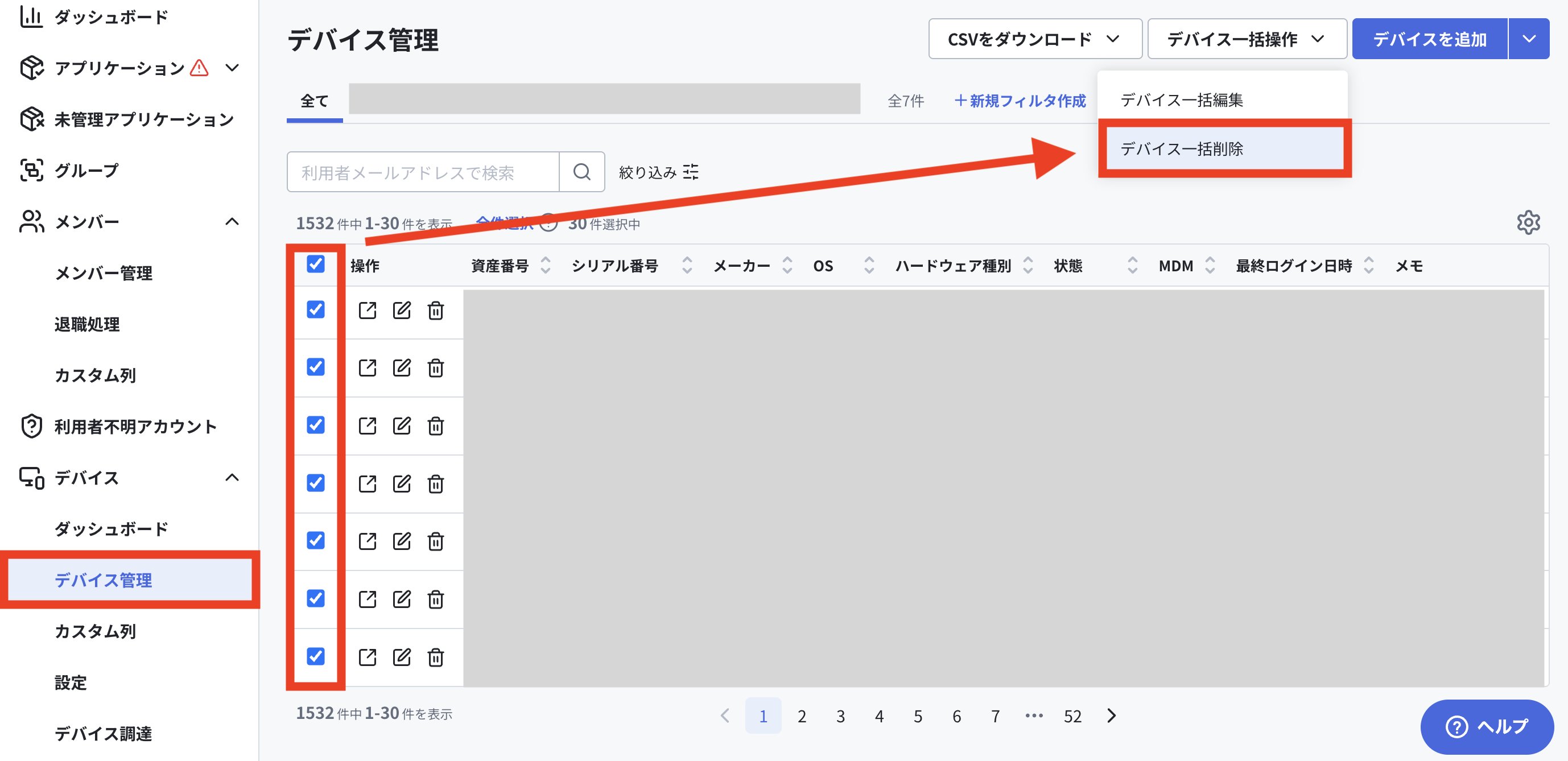Open the arrow next to デバイスを追加
The width and height of the screenshot is (1568, 761).
(1528, 39)
